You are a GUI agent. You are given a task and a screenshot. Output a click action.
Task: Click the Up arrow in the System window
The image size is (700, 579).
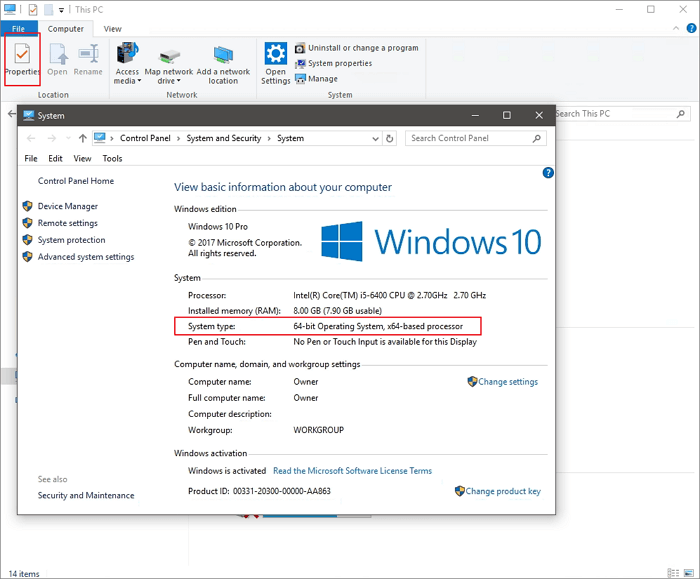click(83, 138)
